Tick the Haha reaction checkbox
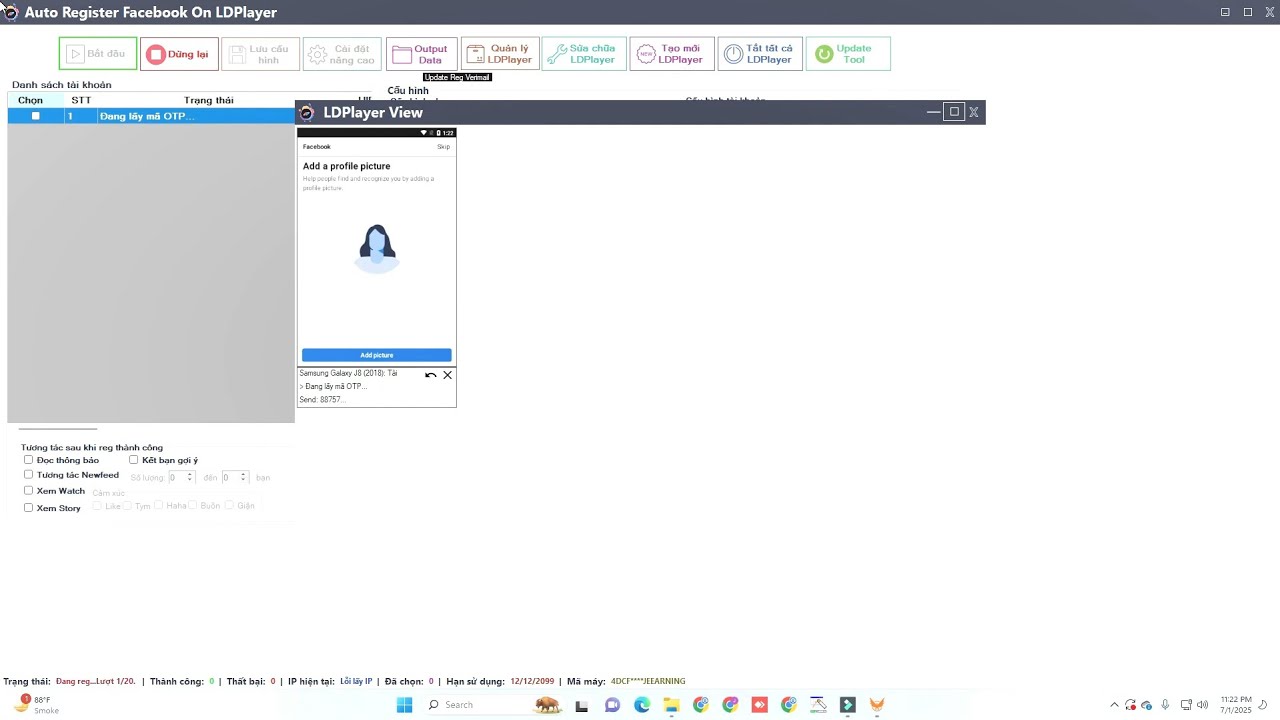Screen dimensions: 1280x720 (159, 506)
